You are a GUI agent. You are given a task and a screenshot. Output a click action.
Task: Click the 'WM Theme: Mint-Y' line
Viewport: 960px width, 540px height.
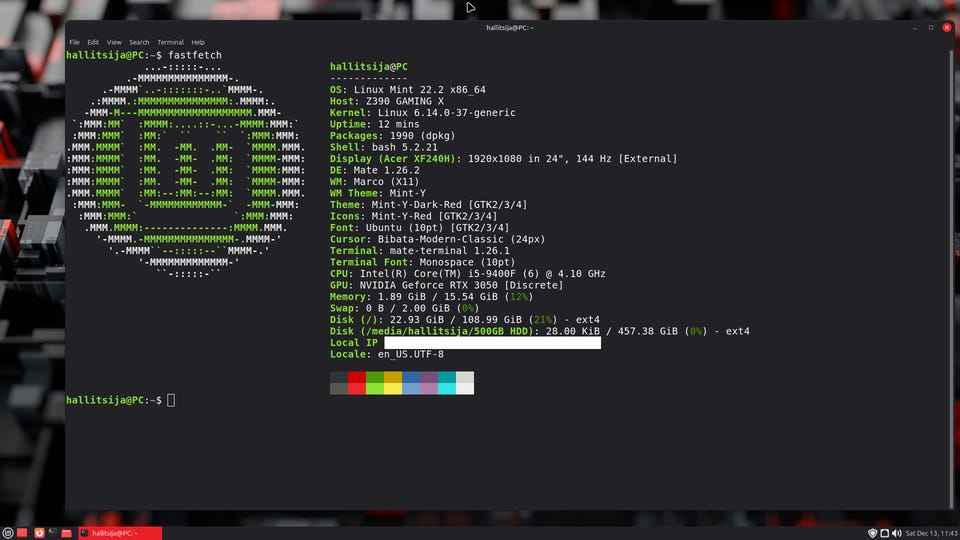(x=378, y=193)
